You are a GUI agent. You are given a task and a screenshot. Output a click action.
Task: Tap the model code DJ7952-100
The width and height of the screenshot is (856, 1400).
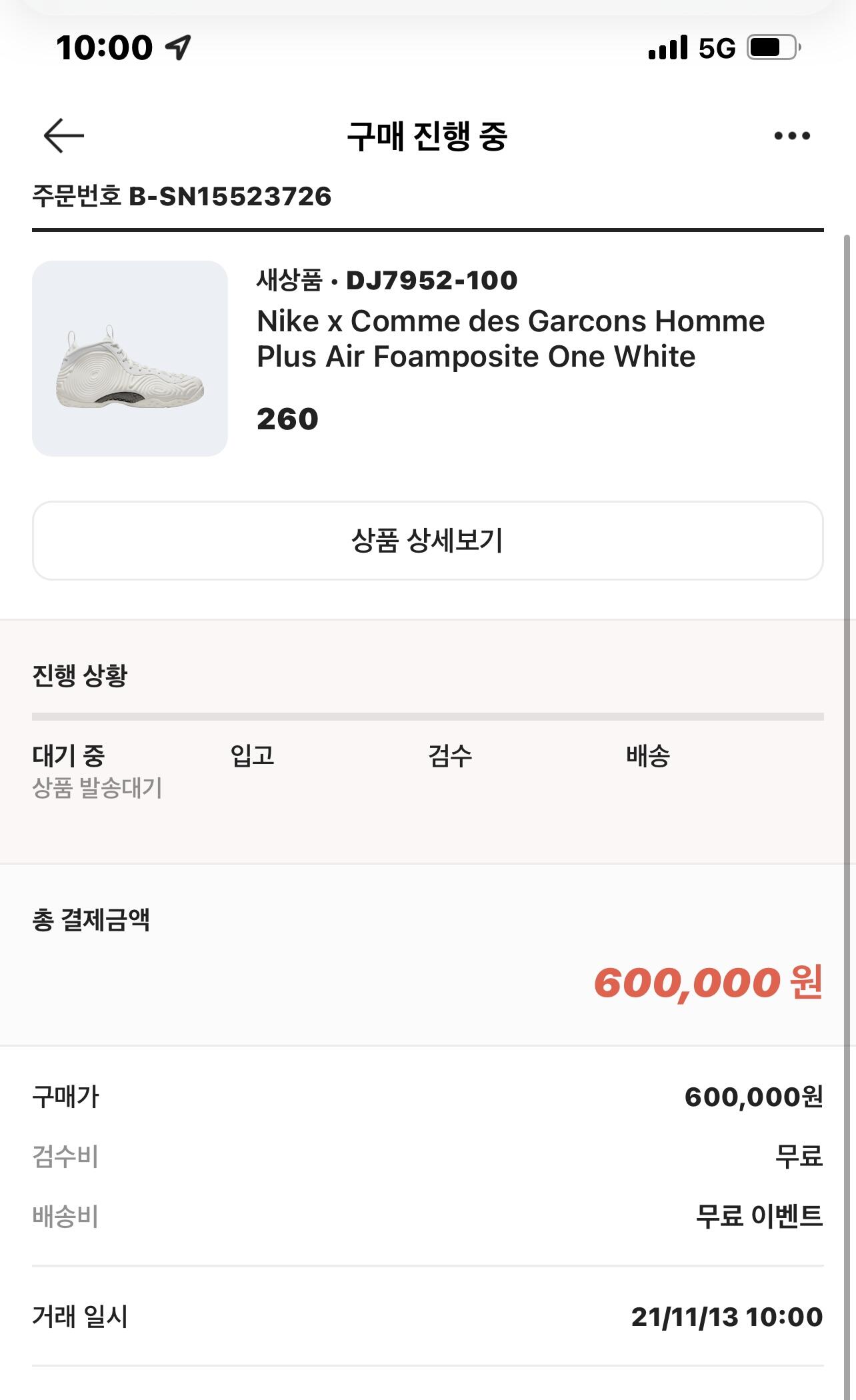(431, 281)
